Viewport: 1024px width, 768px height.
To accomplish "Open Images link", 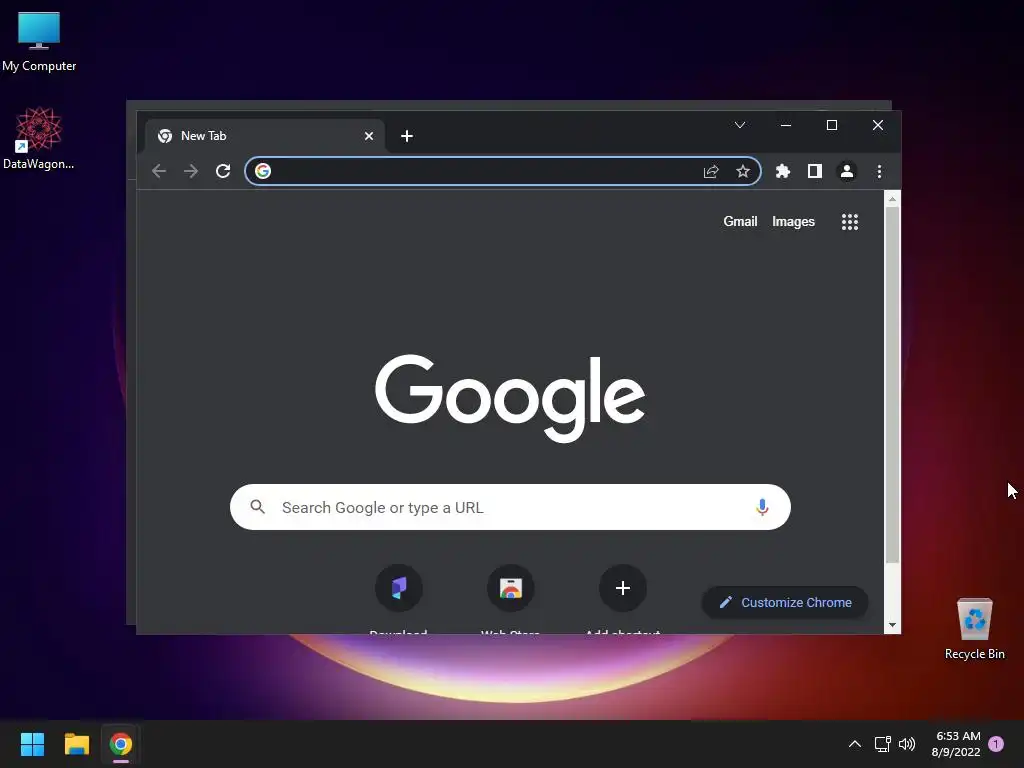I will click(793, 221).
